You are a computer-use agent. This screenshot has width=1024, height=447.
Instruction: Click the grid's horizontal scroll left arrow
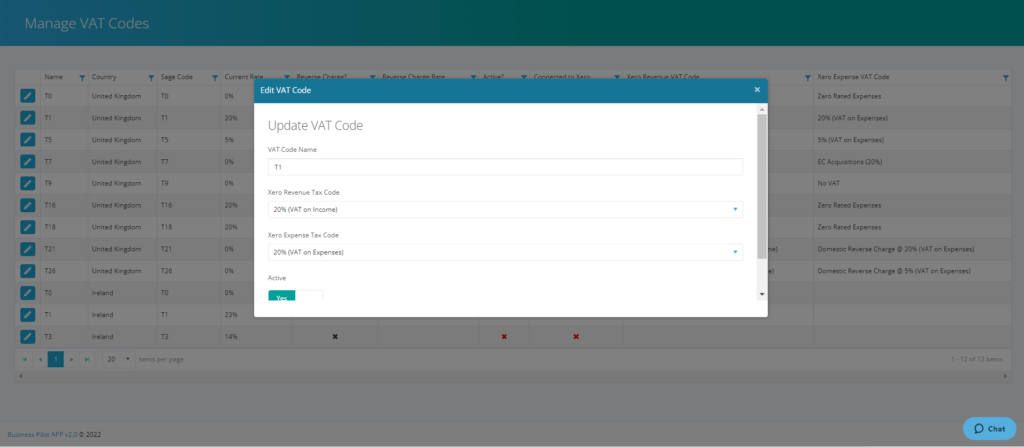[20, 376]
